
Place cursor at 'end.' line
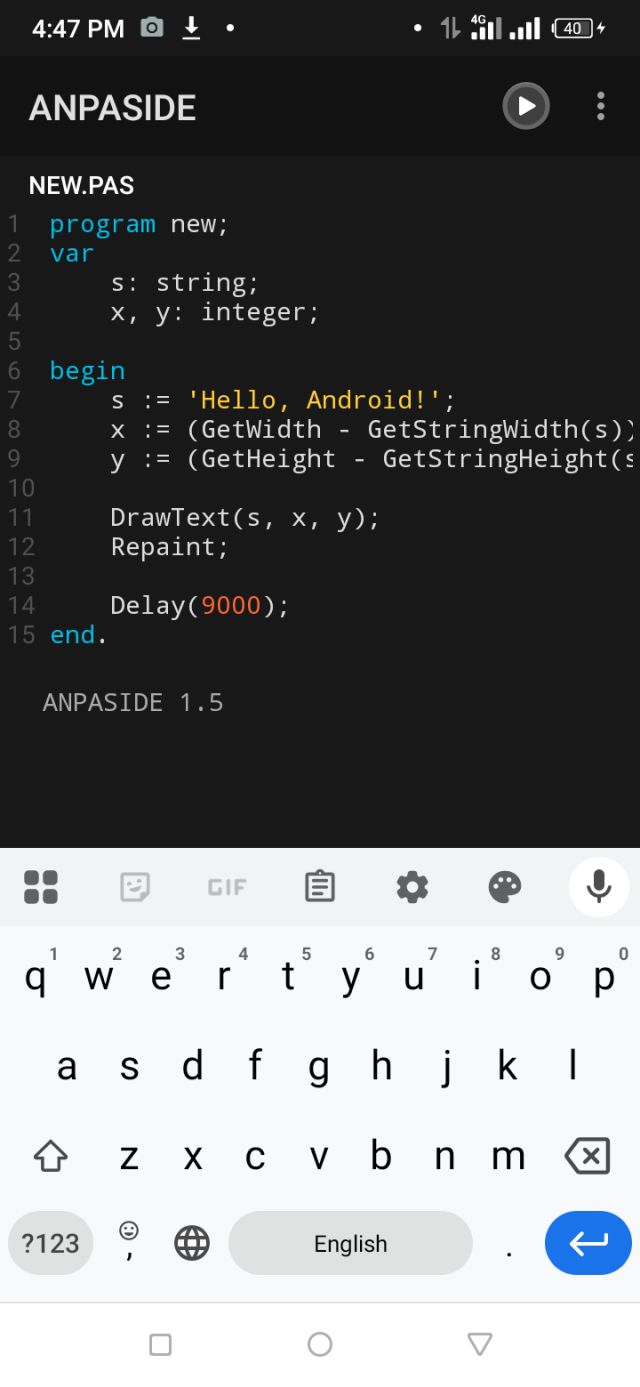(78, 635)
